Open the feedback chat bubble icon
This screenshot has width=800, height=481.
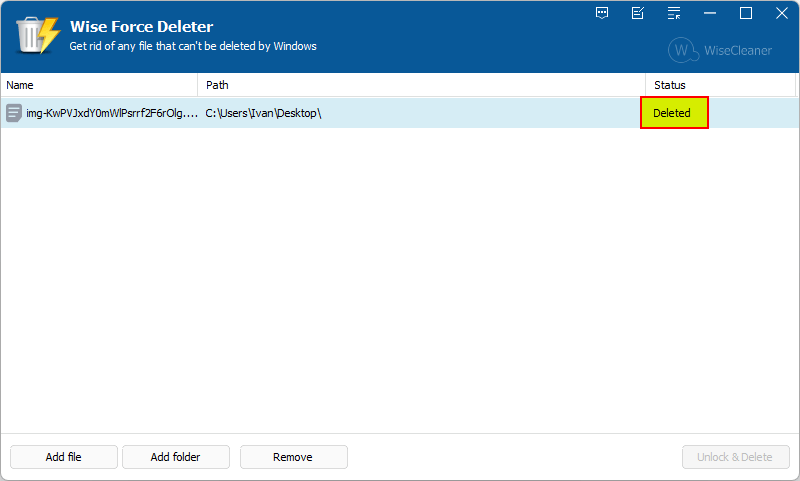[x=602, y=13]
